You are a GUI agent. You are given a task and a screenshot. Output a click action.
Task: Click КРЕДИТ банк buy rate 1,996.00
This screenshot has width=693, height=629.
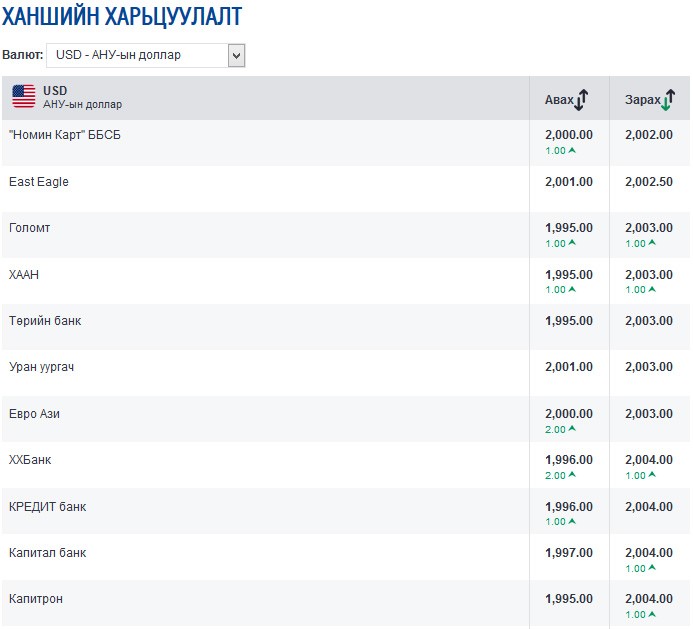point(569,507)
